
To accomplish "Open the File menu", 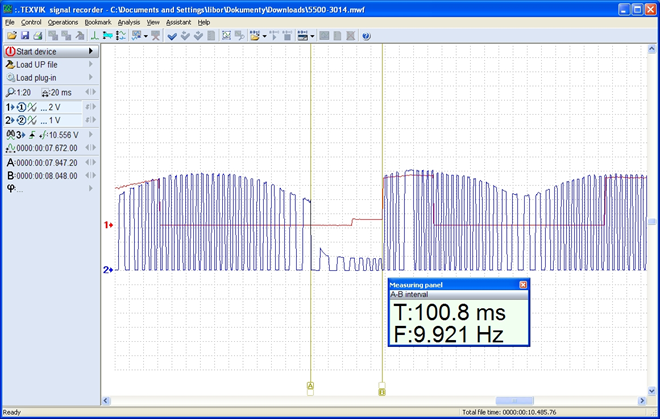I will point(9,22).
